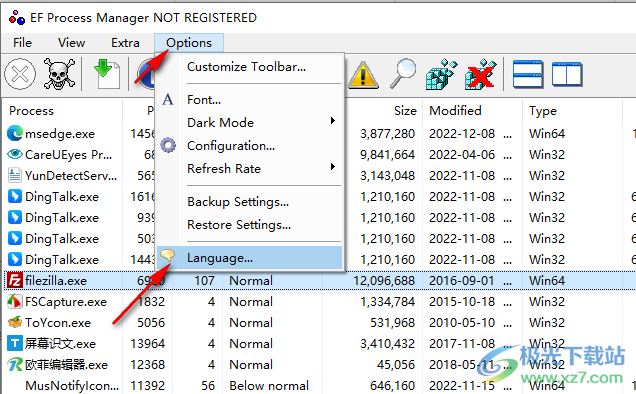Screen dimensions: 636x394
Task: Click modified date 2016-09-01
Action: point(462,280)
